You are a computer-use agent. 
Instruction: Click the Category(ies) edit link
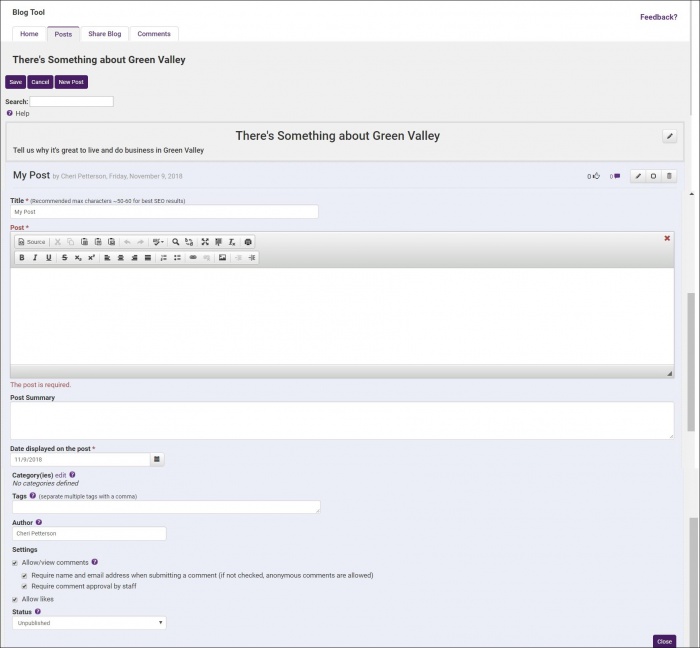[x=60, y=475]
